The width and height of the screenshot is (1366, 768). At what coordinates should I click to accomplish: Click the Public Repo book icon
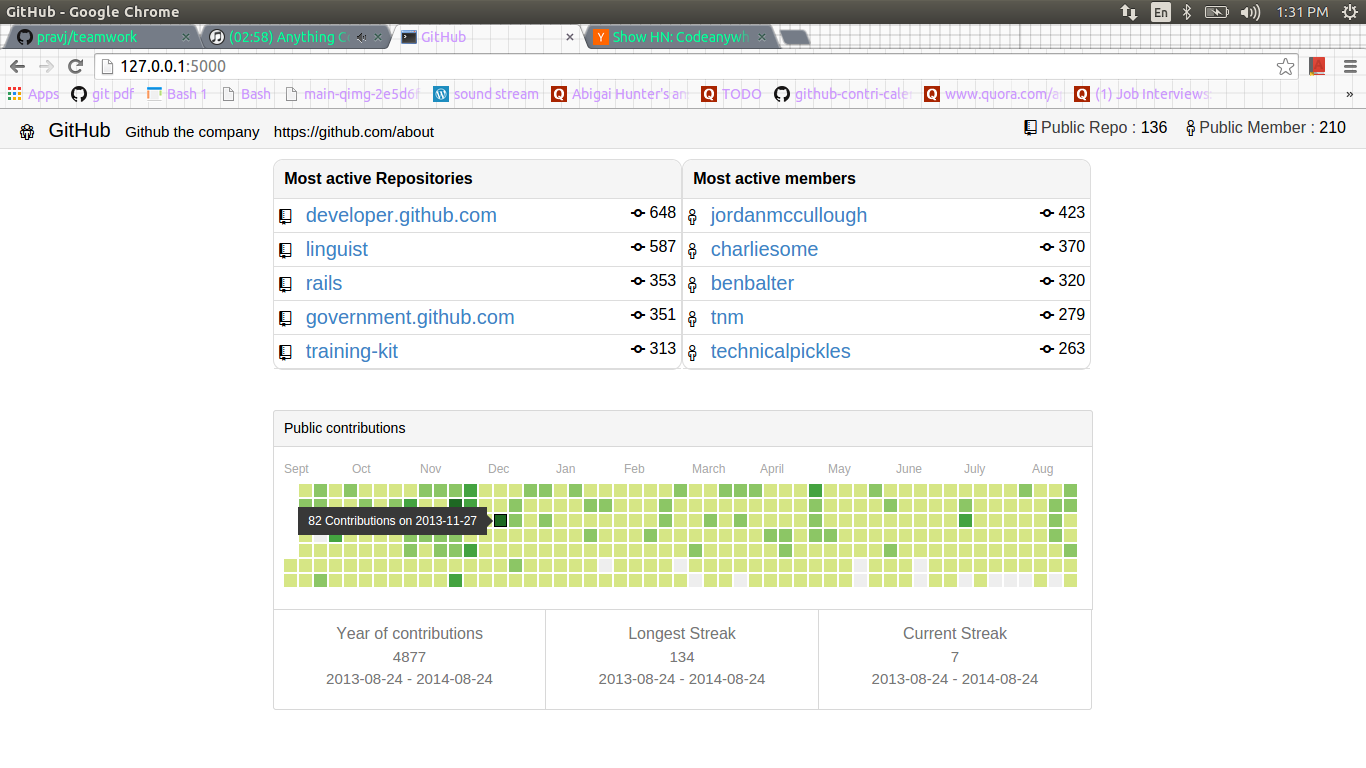coord(1030,128)
